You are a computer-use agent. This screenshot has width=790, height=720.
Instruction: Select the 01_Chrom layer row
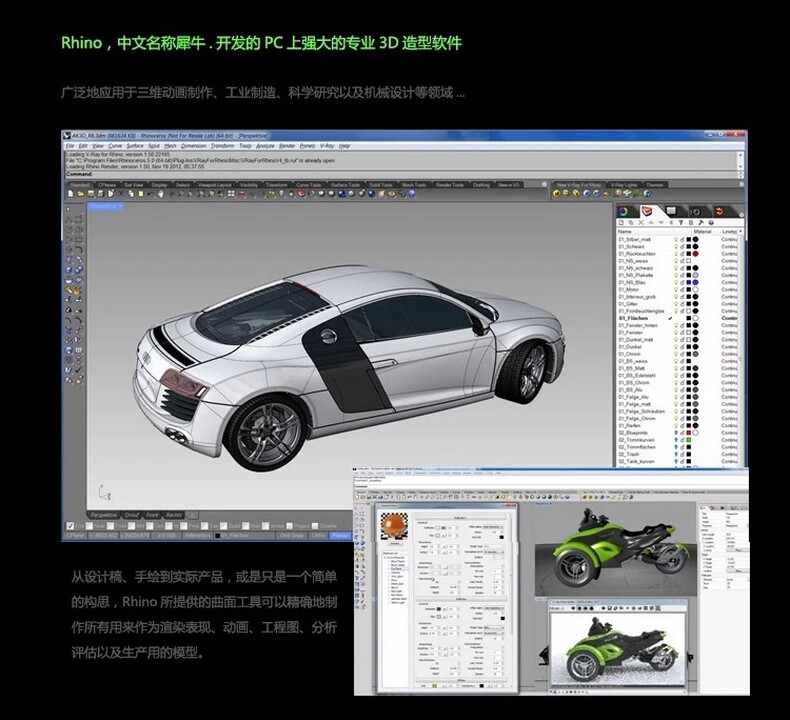pyautogui.click(x=678, y=354)
